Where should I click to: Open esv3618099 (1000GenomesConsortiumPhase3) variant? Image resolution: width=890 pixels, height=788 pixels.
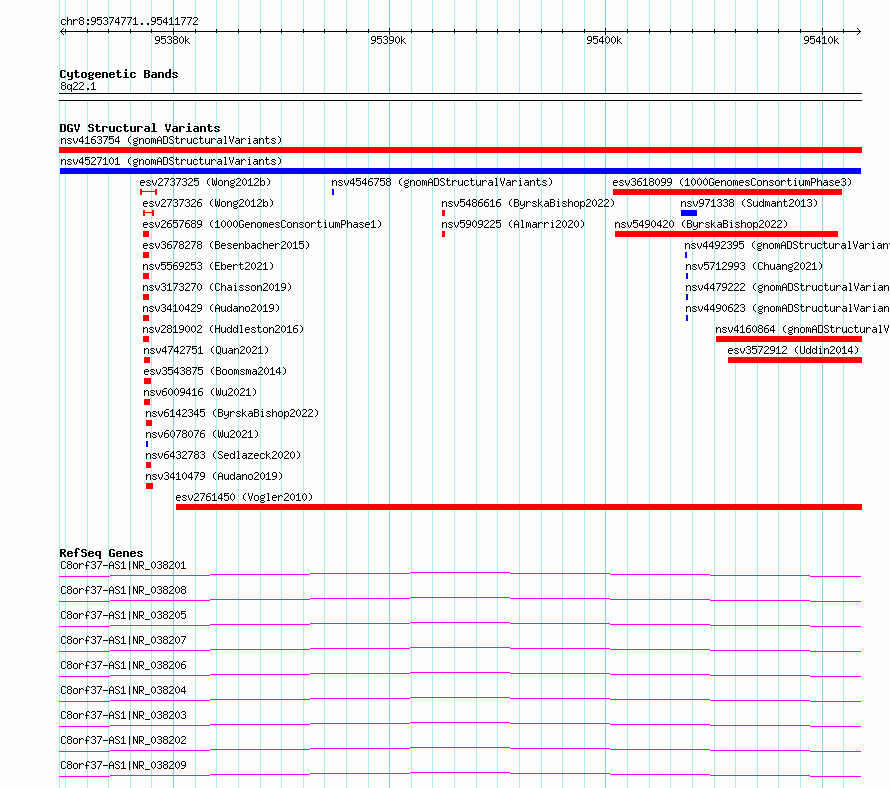pyautogui.click(x=732, y=182)
